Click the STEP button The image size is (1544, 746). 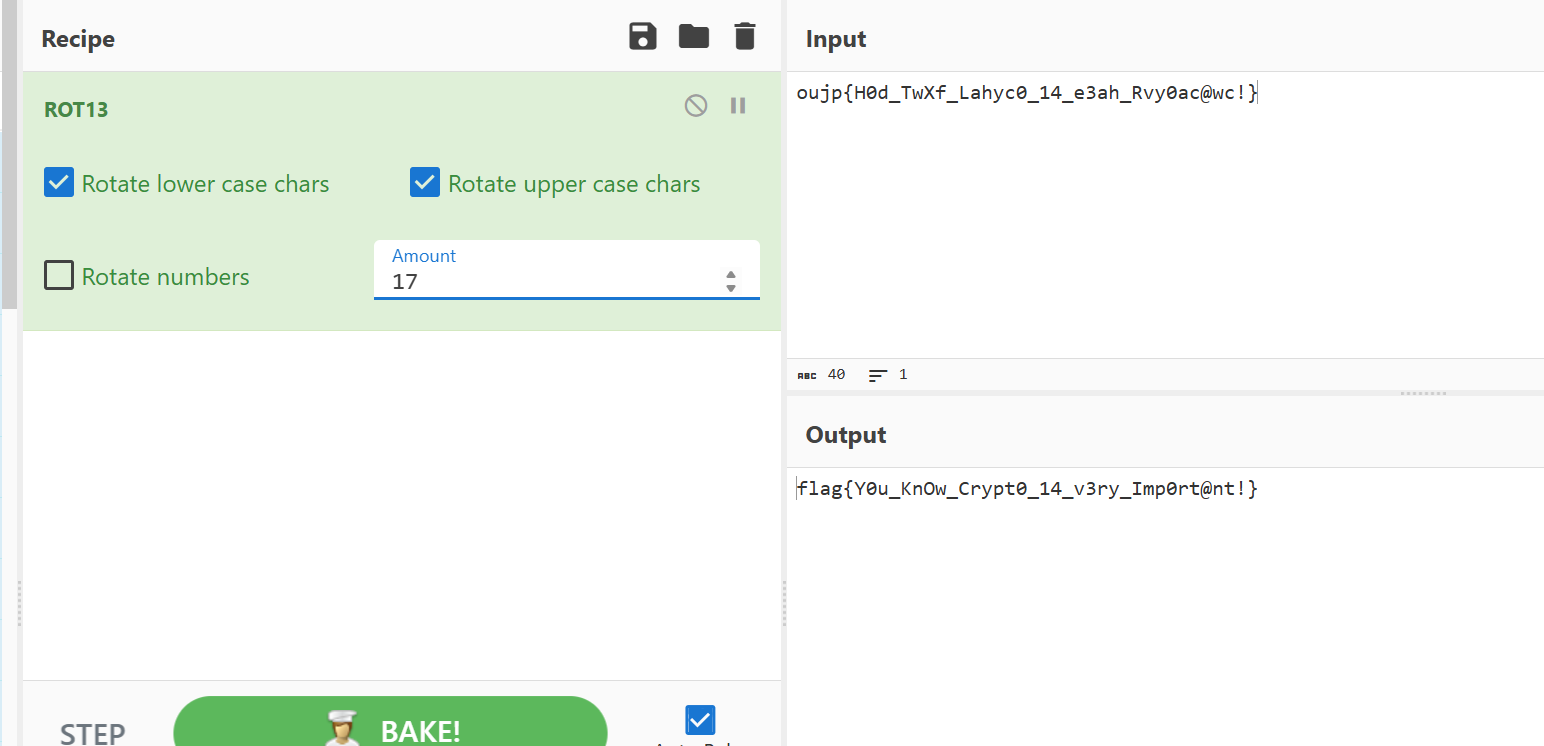[93, 733]
